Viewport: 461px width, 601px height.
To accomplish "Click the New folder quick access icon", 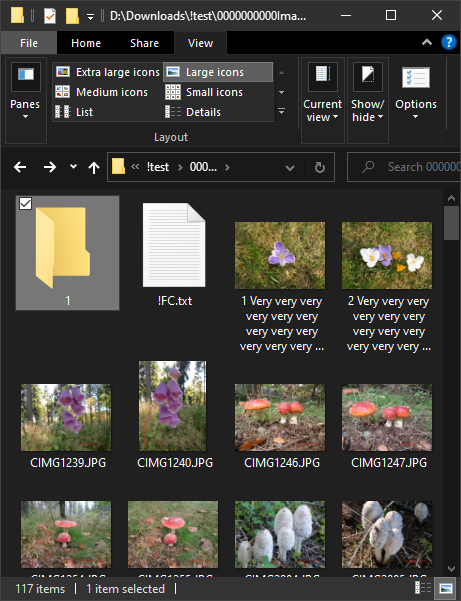I will 72,16.
